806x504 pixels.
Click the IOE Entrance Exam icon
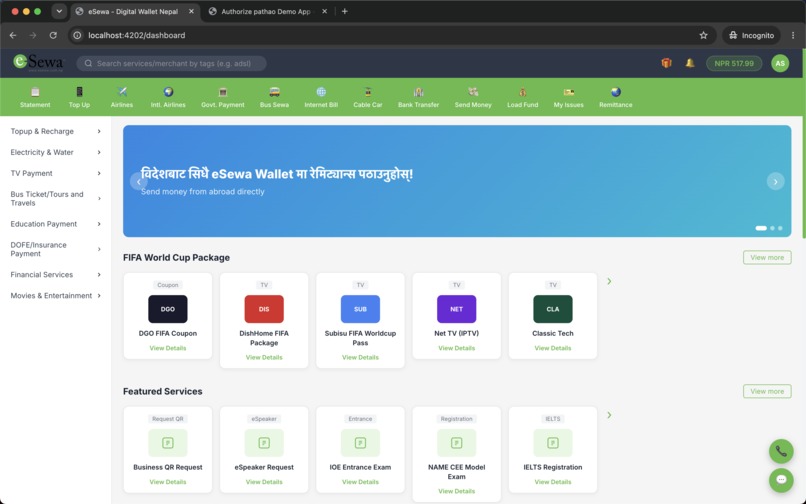pyautogui.click(x=360, y=443)
